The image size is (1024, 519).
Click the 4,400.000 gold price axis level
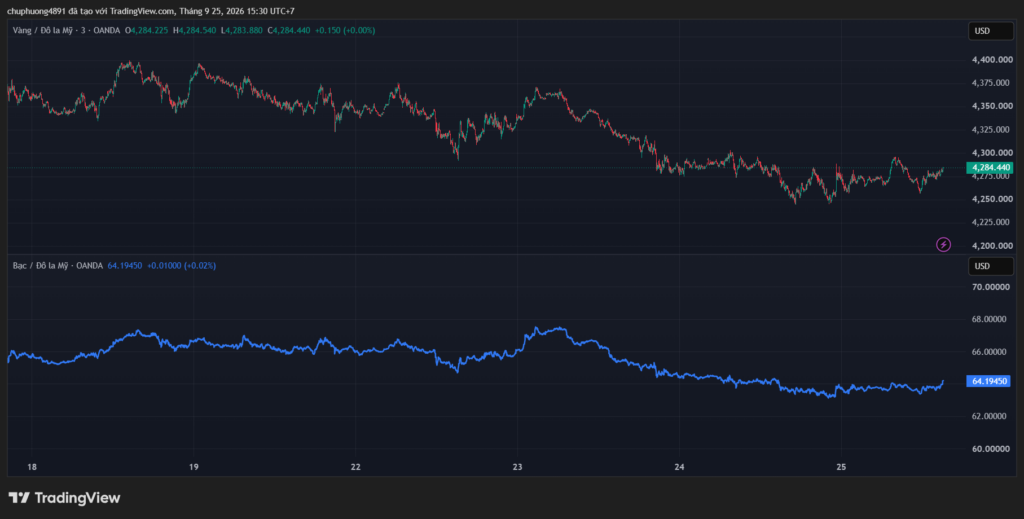(993, 60)
